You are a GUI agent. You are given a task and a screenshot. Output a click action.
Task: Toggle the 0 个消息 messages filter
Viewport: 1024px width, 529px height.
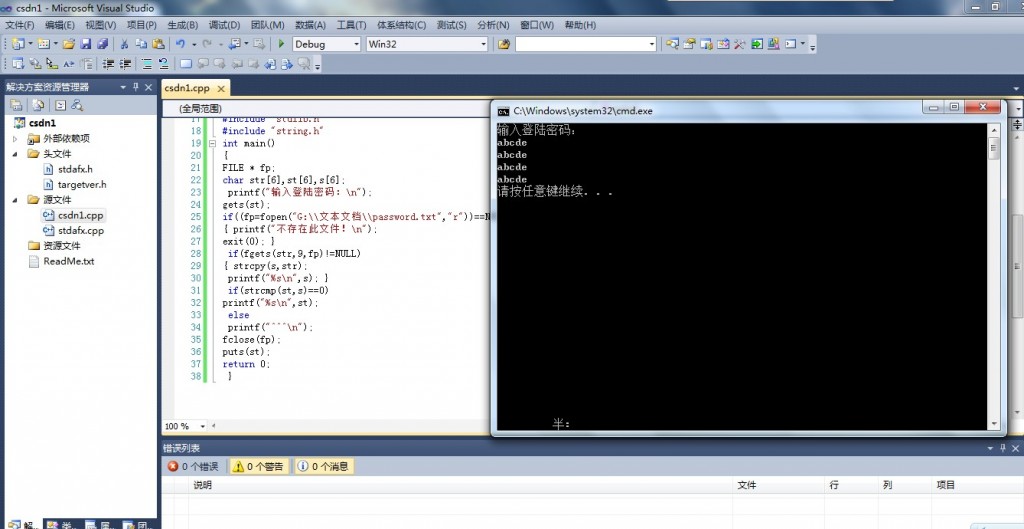(322, 466)
